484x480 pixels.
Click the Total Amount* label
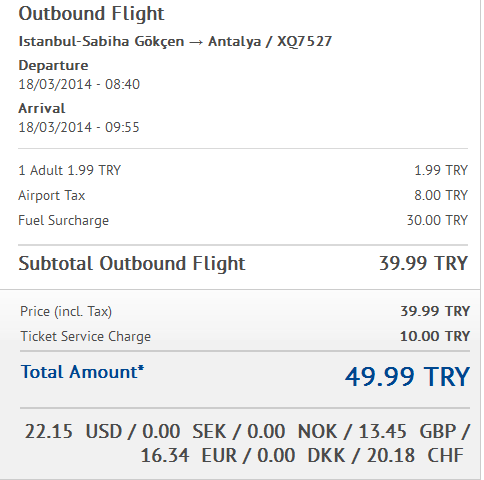[82, 372]
